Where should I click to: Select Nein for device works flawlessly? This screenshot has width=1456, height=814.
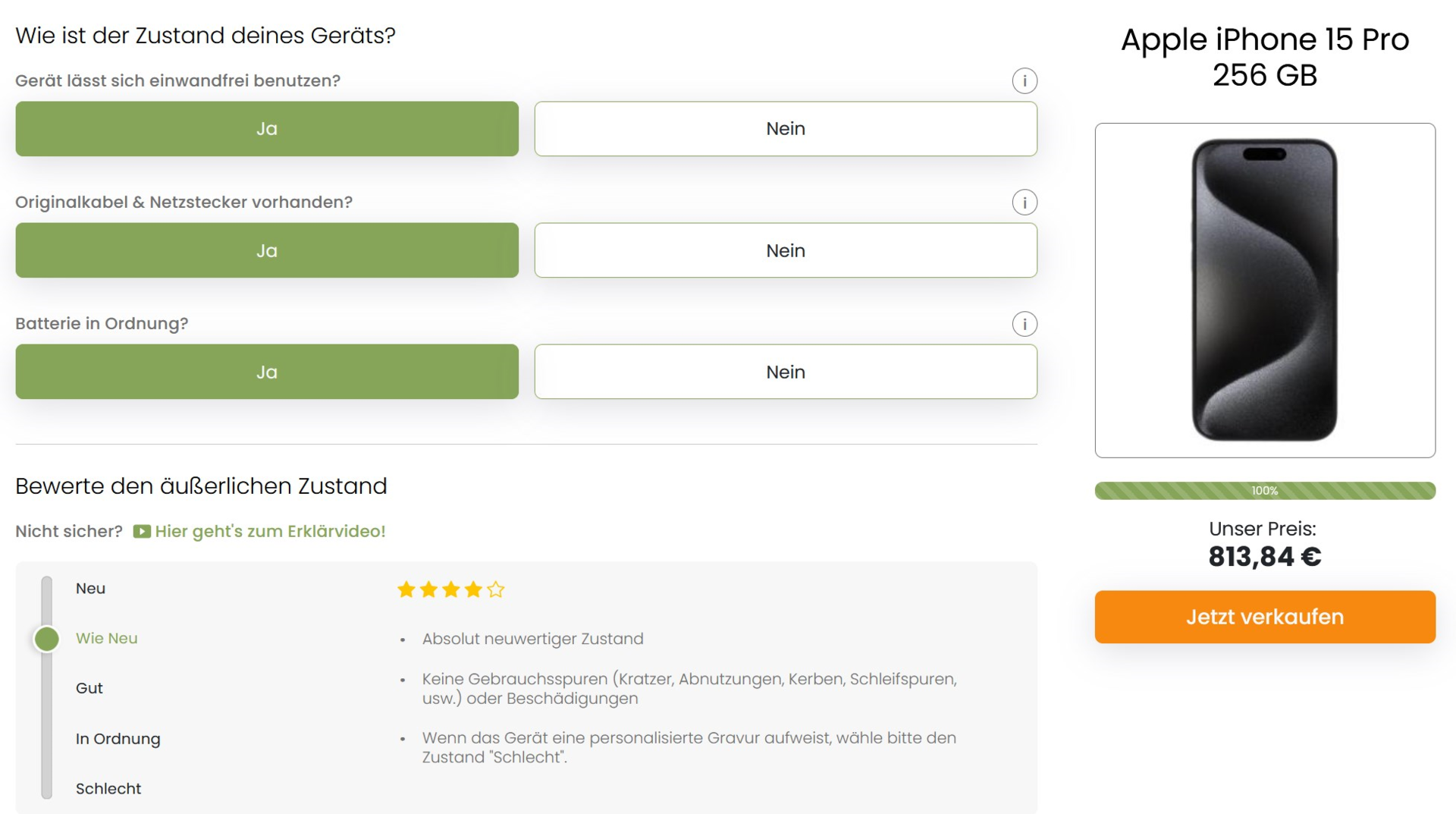pos(785,129)
